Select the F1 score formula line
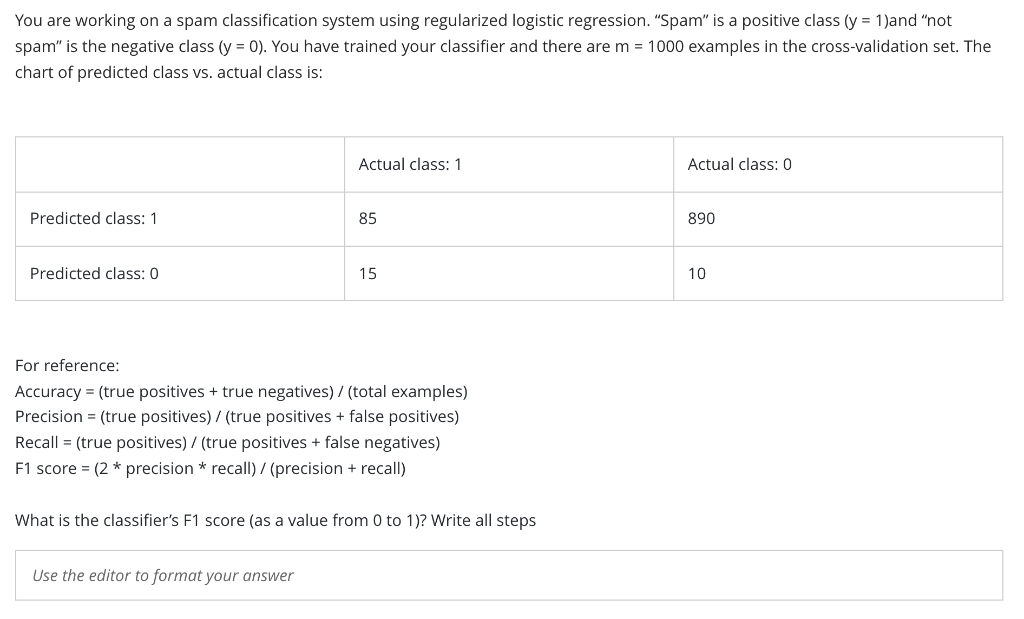1024x619 pixels. pyautogui.click(x=210, y=468)
